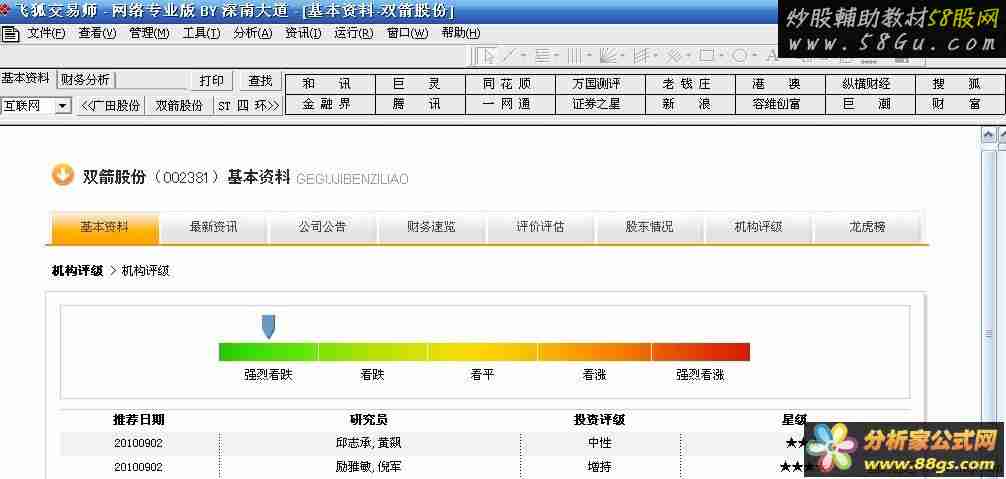Open the 巨灵 data source
This screenshot has width=1006, height=479.
point(420,84)
